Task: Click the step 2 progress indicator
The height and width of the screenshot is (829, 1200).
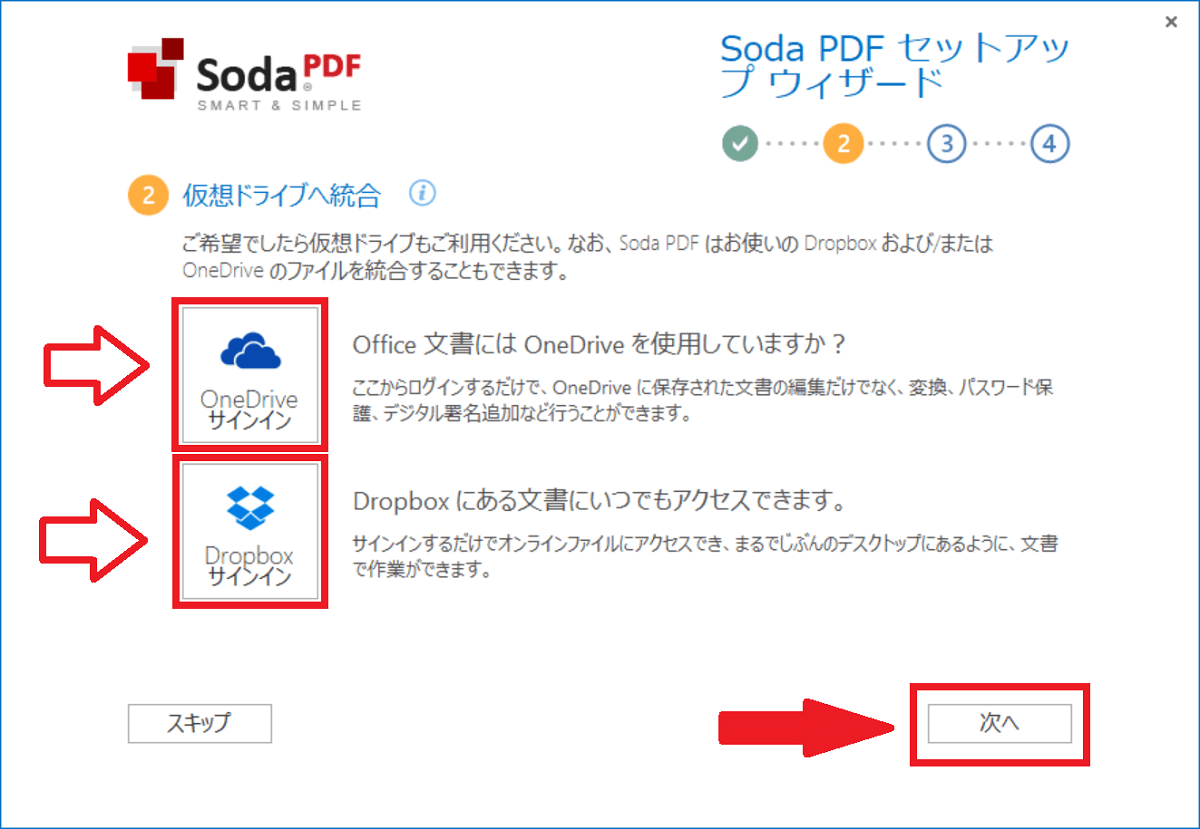Action: point(843,144)
